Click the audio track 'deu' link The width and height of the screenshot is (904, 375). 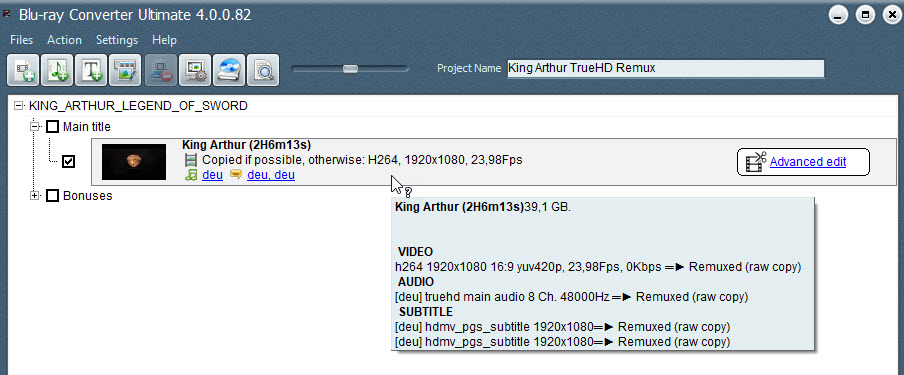pos(212,175)
